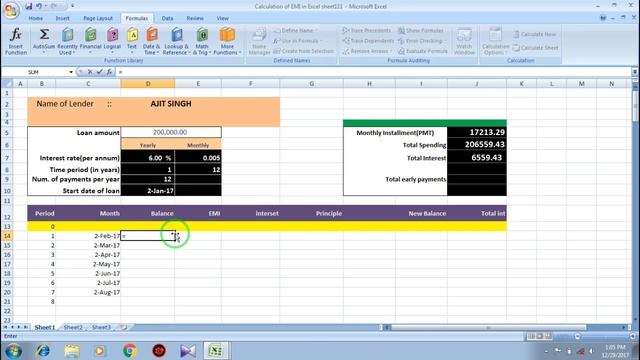Open the AutoSum function button

pyautogui.click(x=44, y=41)
